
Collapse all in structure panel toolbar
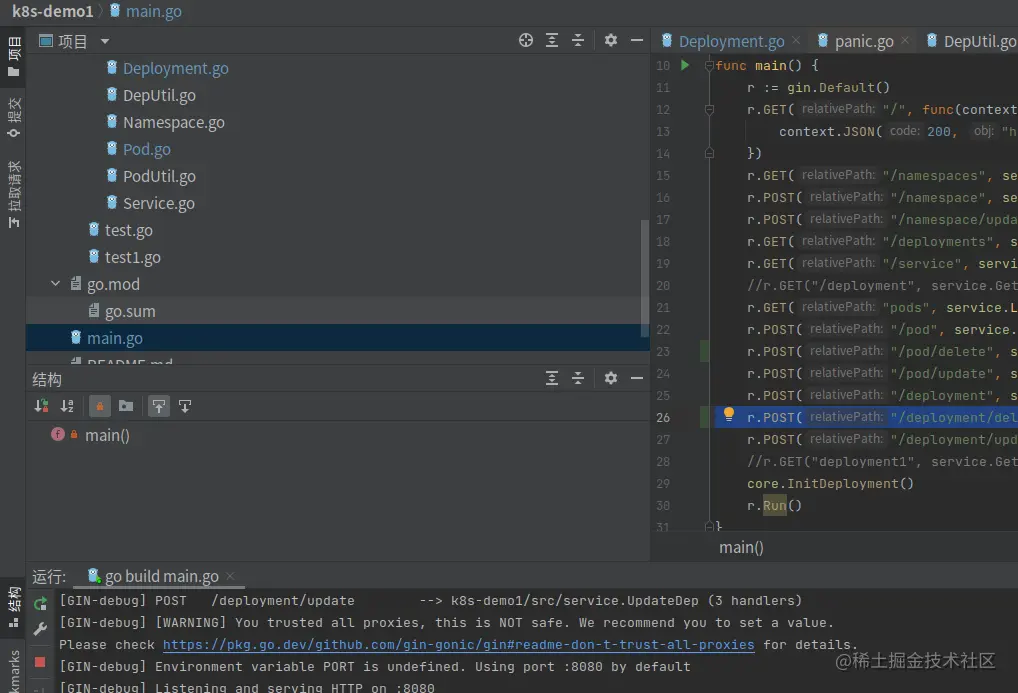pyautogui.click(x=578, y=378)
